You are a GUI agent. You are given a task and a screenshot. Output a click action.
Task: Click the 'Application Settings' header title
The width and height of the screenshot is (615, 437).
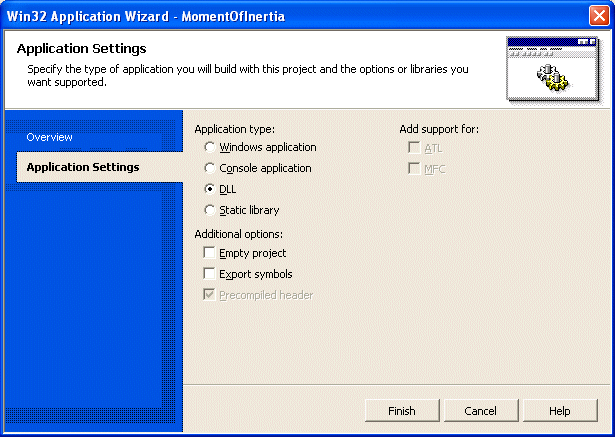82,49
